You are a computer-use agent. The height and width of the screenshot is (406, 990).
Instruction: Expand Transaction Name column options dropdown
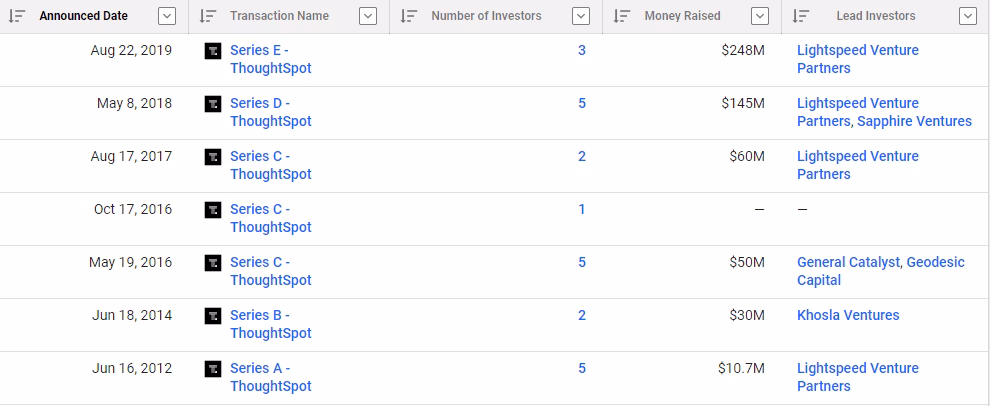(x=368, y=16)
